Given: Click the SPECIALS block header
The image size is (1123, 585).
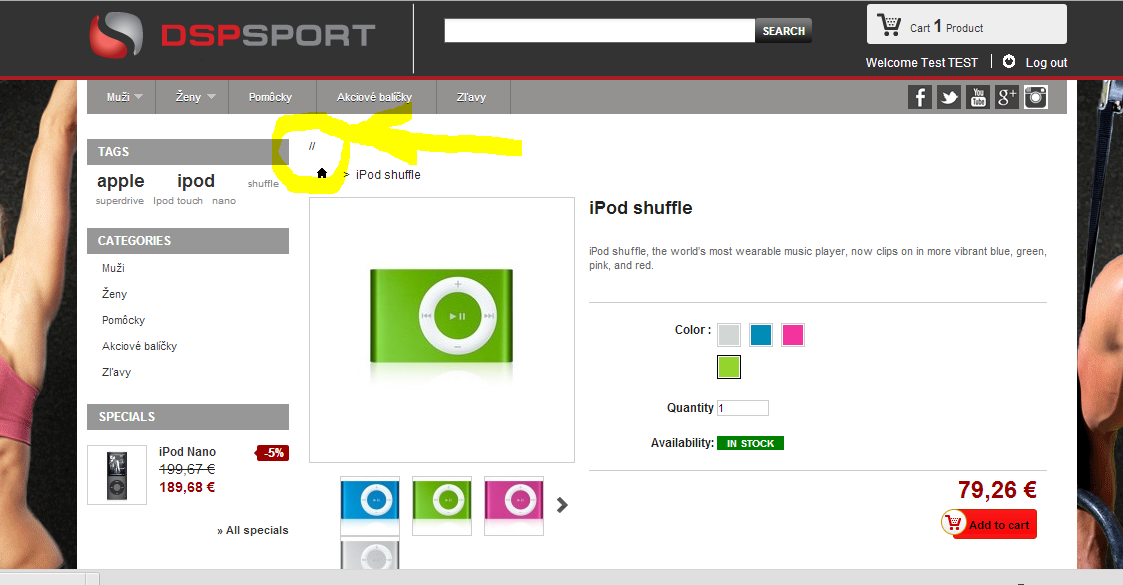Looking at the screenshot, I should (188, 417).
